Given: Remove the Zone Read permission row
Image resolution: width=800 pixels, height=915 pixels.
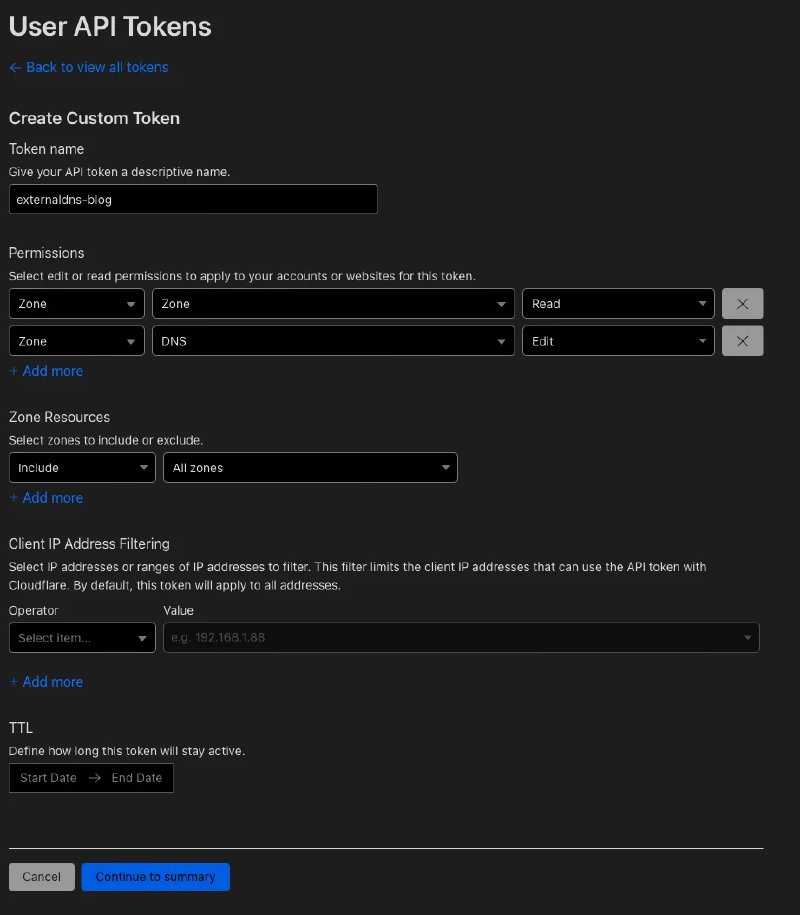Looking at the screenshot, I should click(742, 303).
